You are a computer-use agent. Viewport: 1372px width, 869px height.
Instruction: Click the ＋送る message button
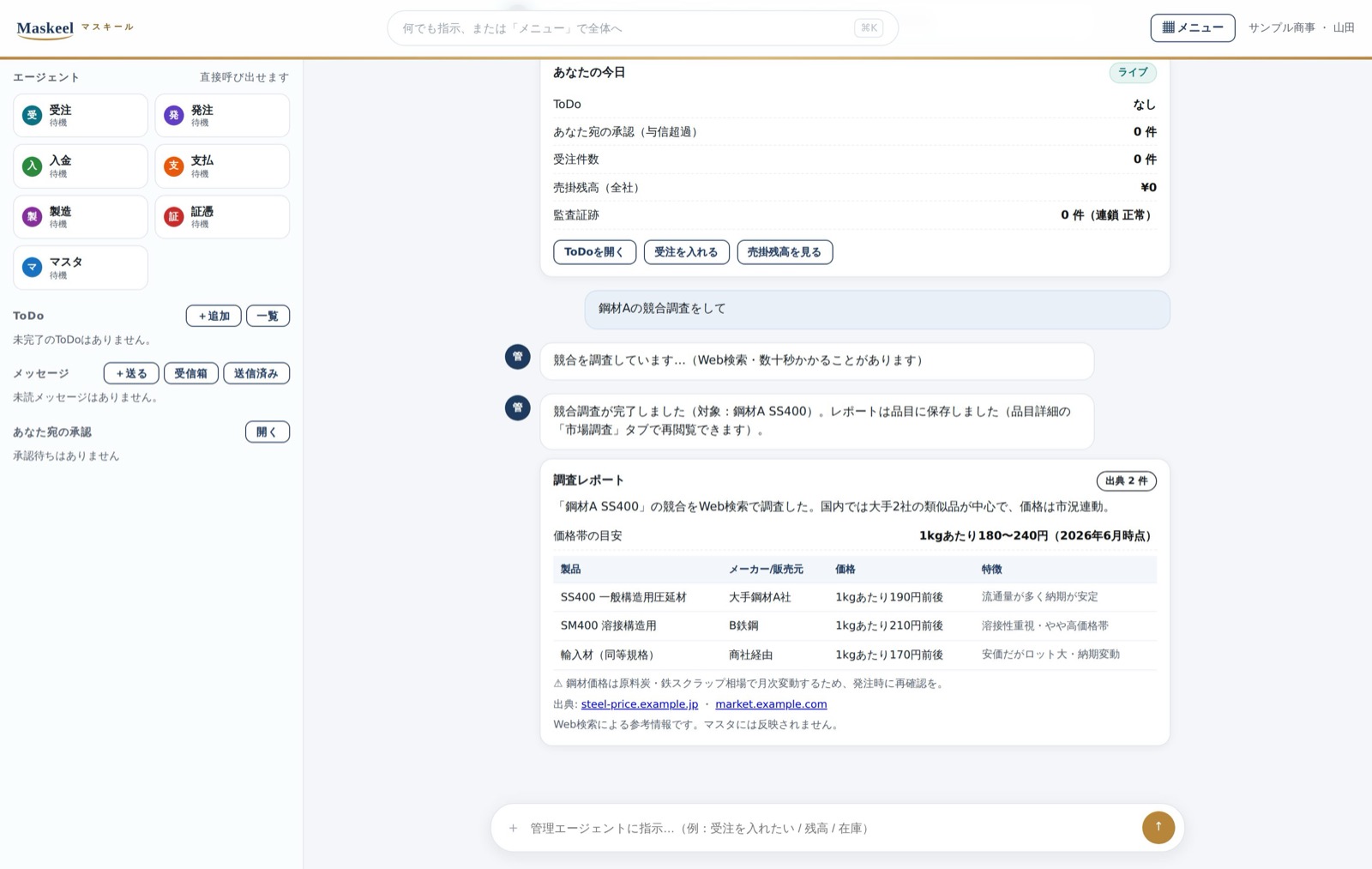pos(131,373)
